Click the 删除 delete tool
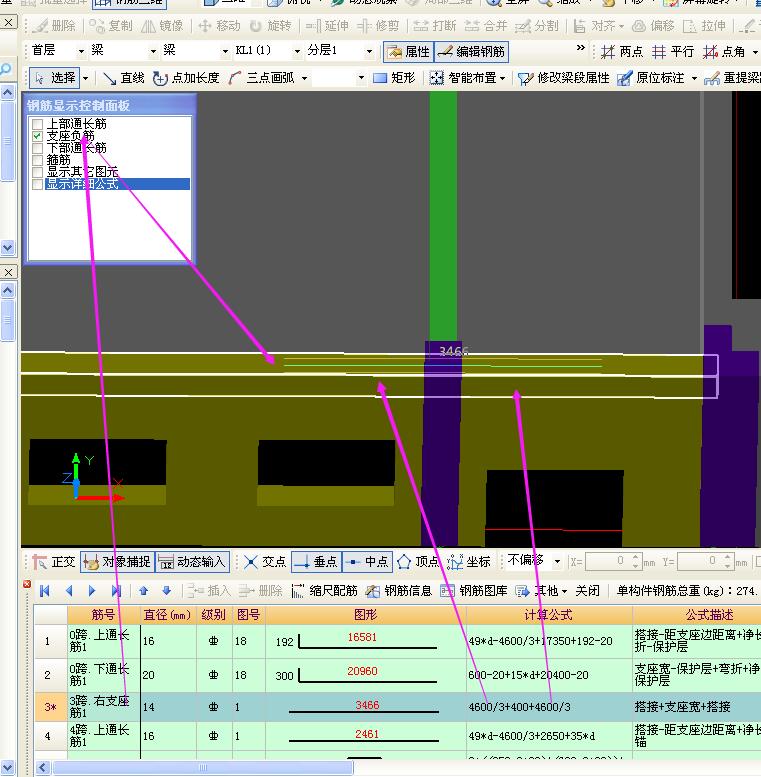Image resolution: width=761 pixels, height=777 pixels. 56,25
